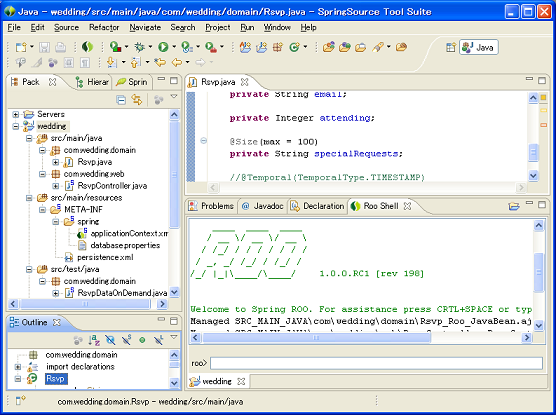The height and width of the screenshot is (415, 556).
Task: Click the open folder icon in Roo Shell toolbar
Action: tap(513, 206)
